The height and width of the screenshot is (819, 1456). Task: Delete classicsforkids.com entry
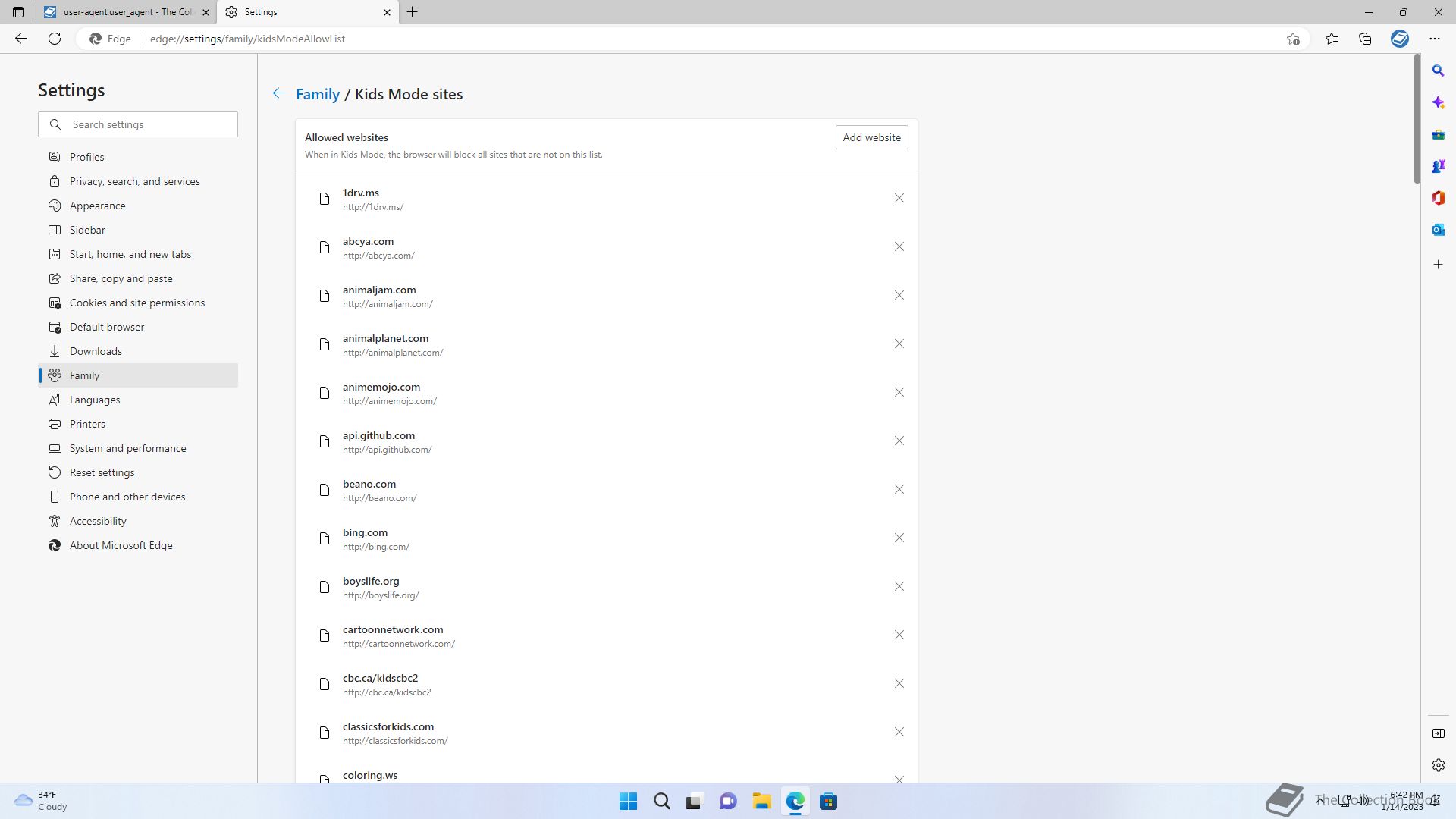899,732
